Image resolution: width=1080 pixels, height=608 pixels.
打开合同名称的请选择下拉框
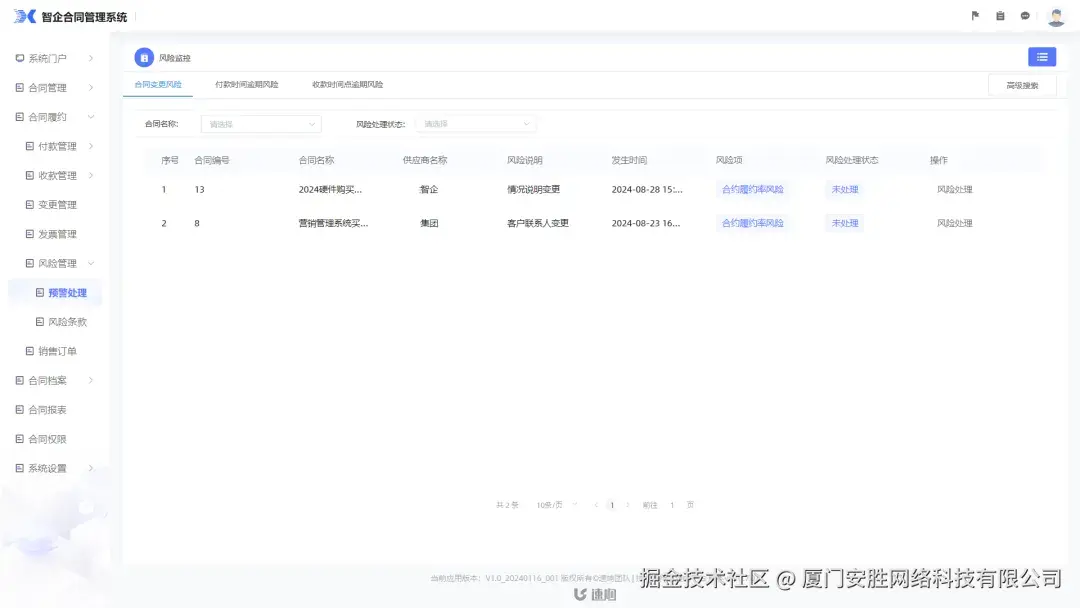[x=260, y=124]
